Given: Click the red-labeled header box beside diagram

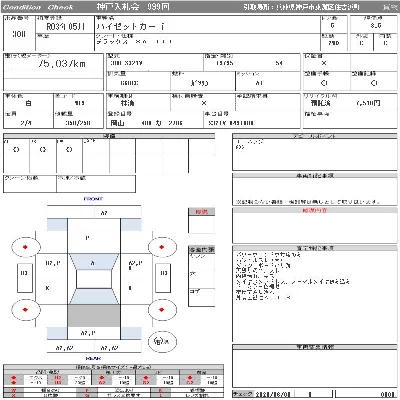Looking at the screenshot, I should click(201, 212).
